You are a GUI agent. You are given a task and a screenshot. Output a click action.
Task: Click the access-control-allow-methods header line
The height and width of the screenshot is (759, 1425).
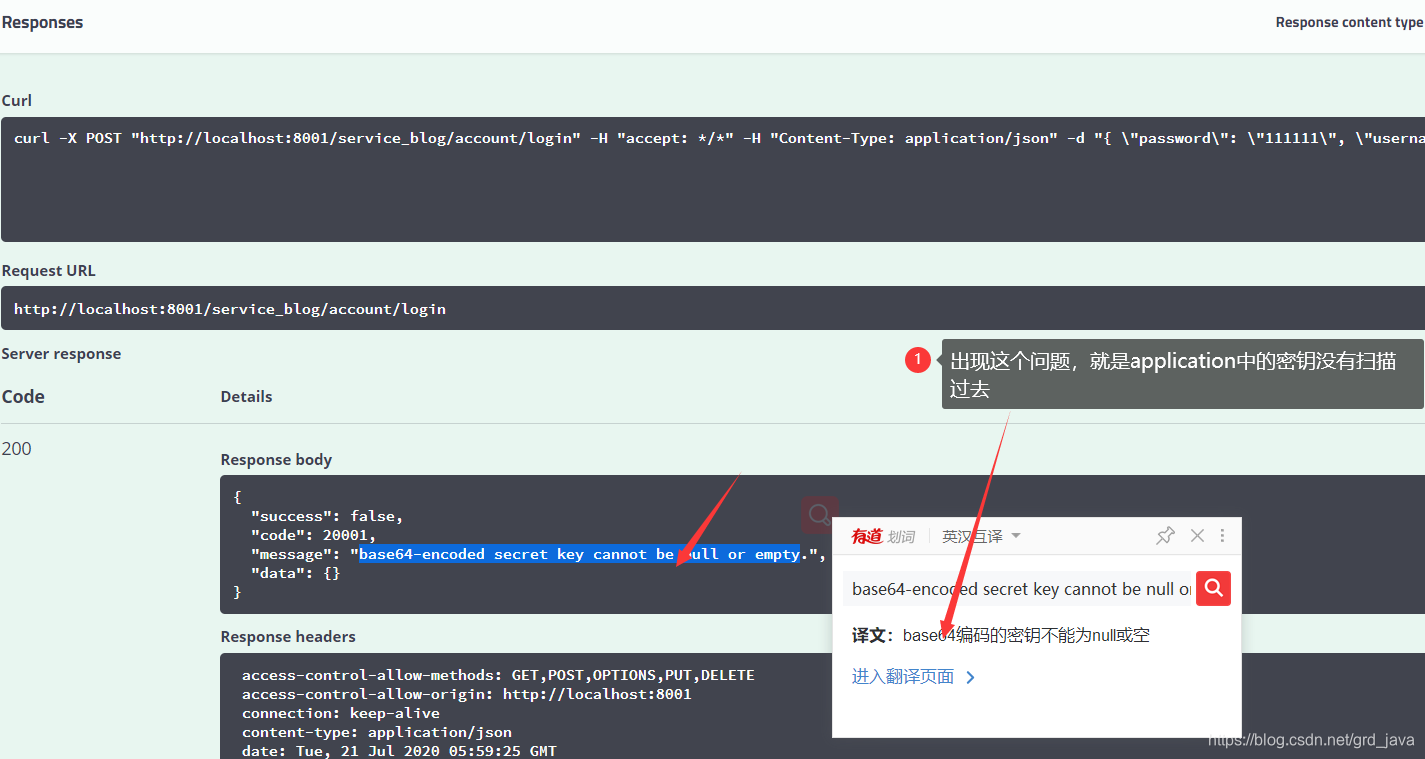(x=498, y=675)
